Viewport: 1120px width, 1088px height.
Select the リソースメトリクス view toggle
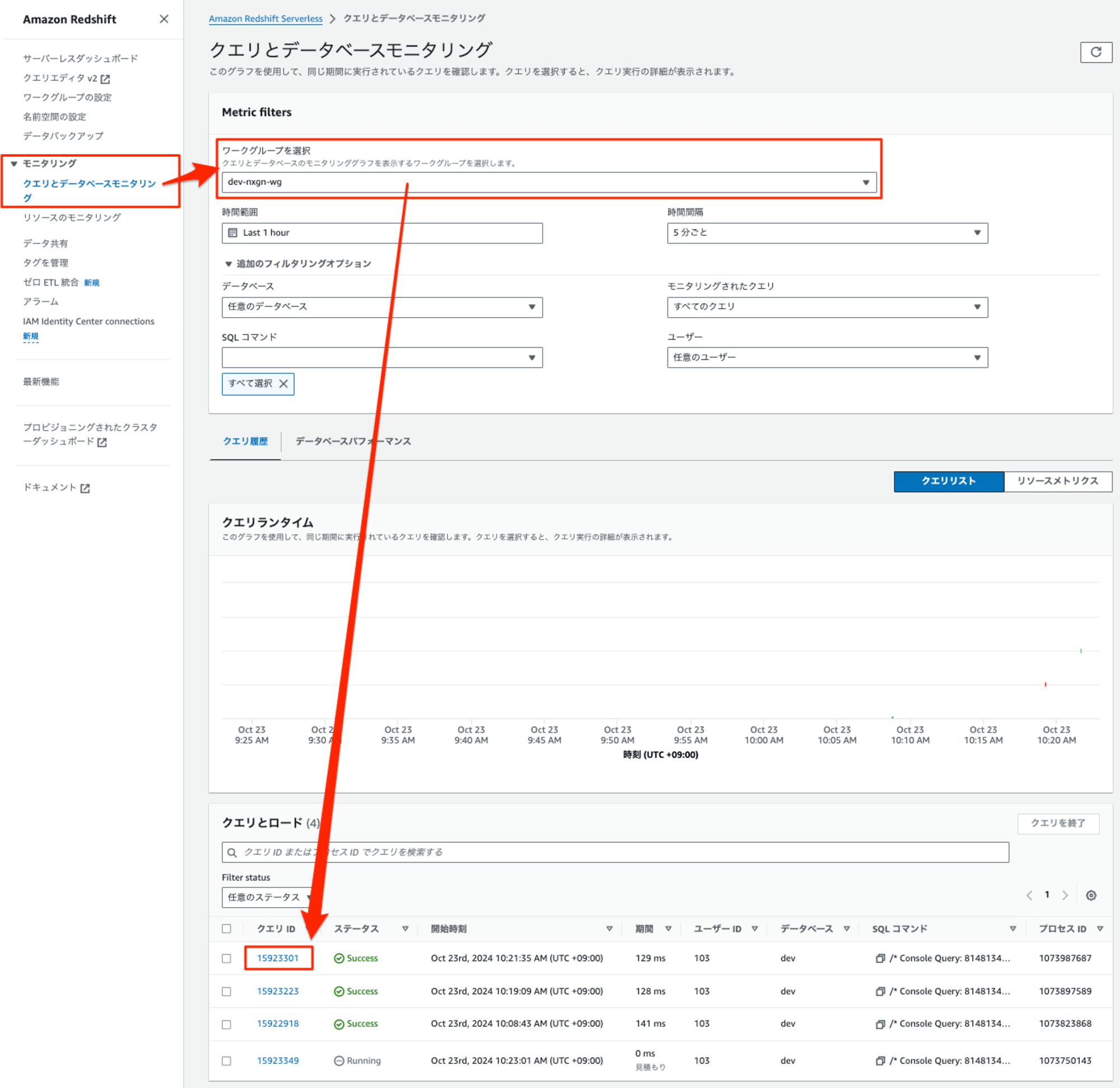click(x=1058, y=481)
